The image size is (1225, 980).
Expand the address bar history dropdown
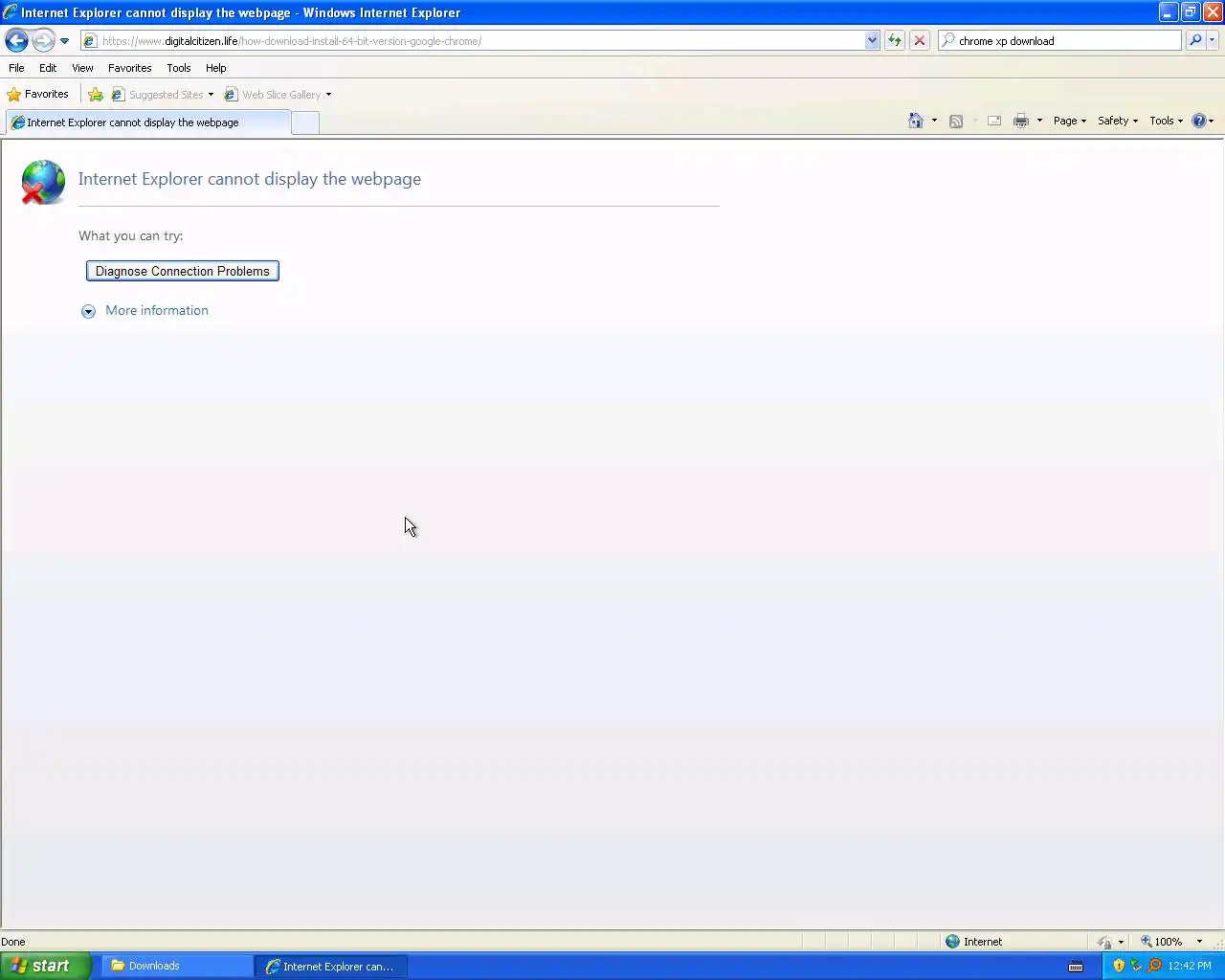click(x=872, y=41)
